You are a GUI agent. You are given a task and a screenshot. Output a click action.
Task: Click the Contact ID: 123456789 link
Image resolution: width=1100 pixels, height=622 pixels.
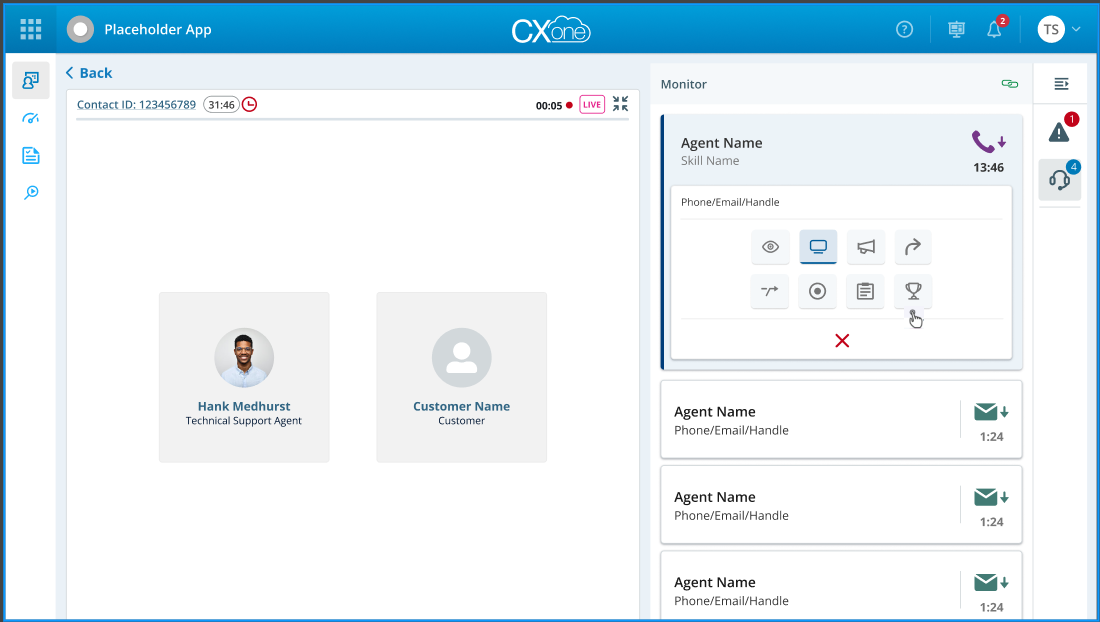[x=136, y=105]
